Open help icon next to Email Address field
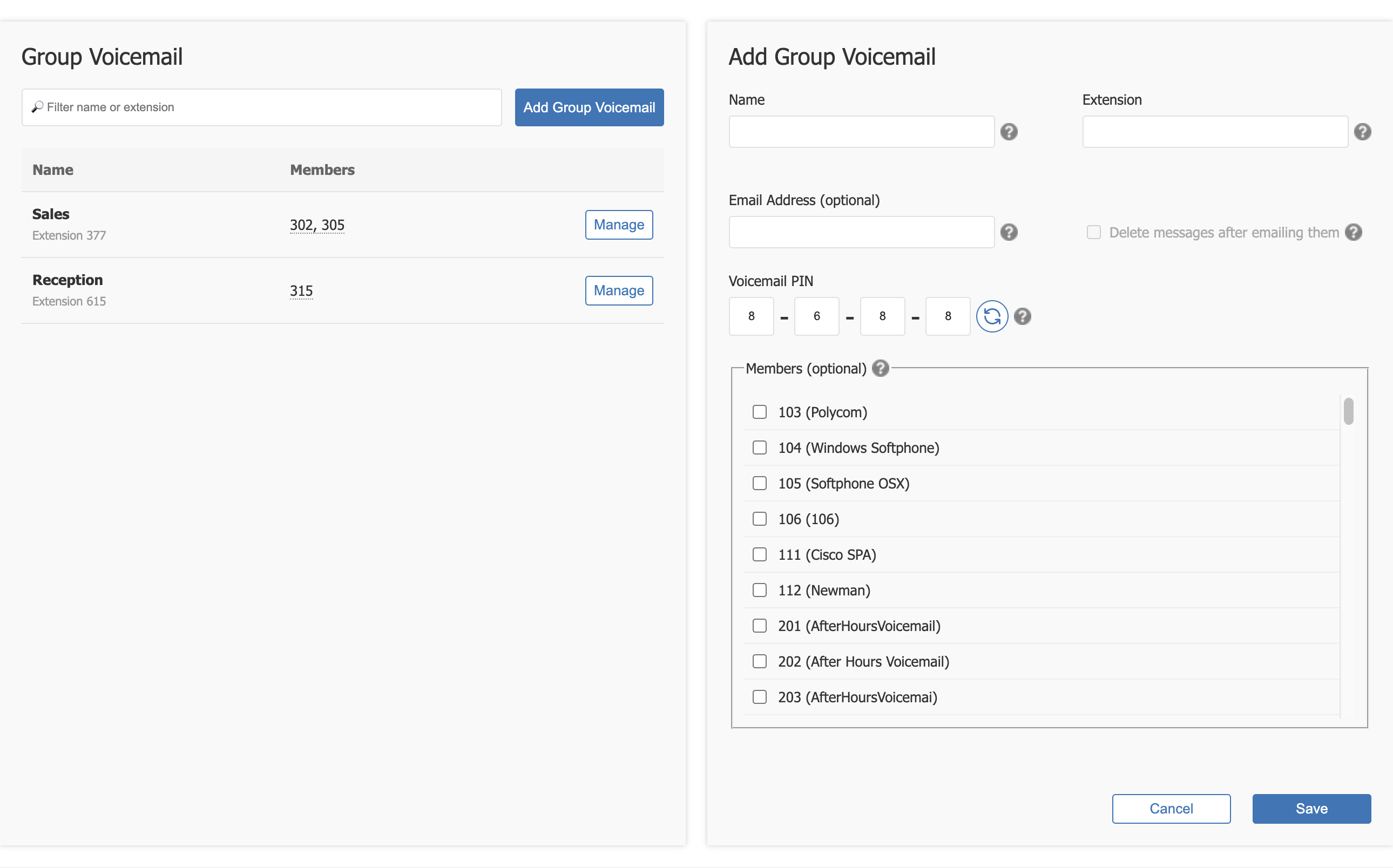Image resolution: width=1393 pixels, height=868 pixels. 1009,233
